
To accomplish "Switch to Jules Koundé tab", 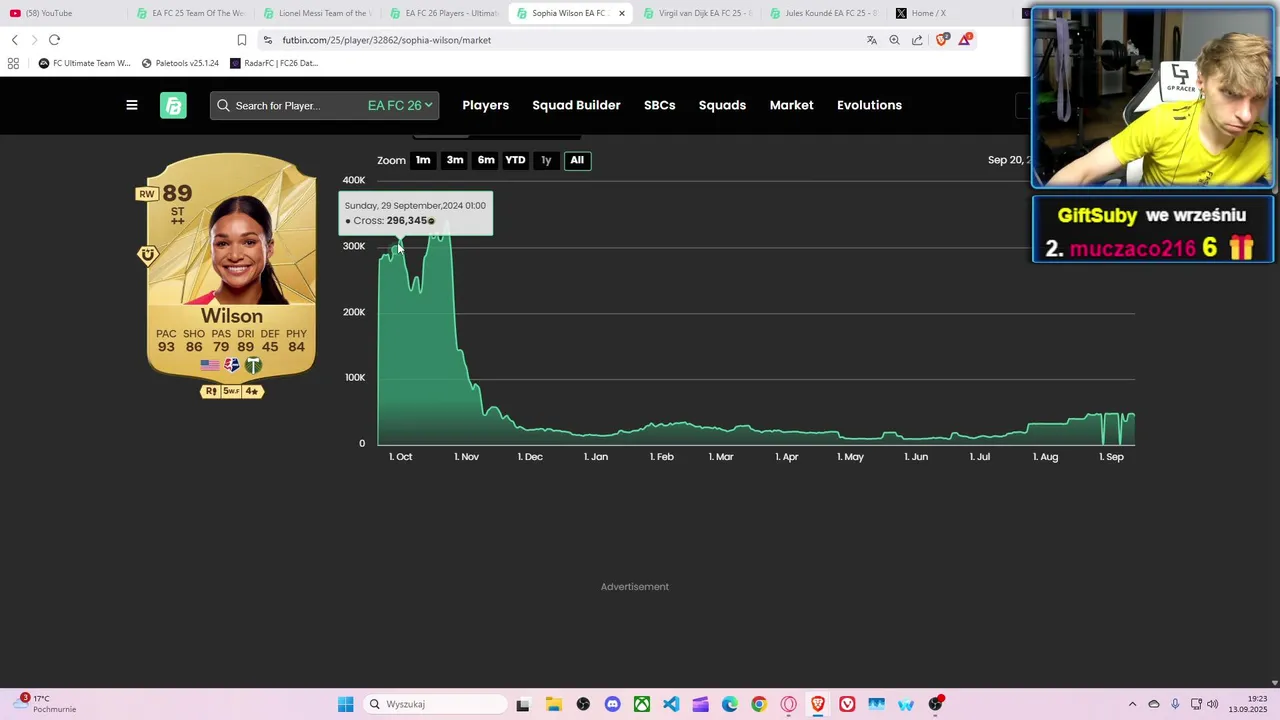I will (x=824, y=13).
